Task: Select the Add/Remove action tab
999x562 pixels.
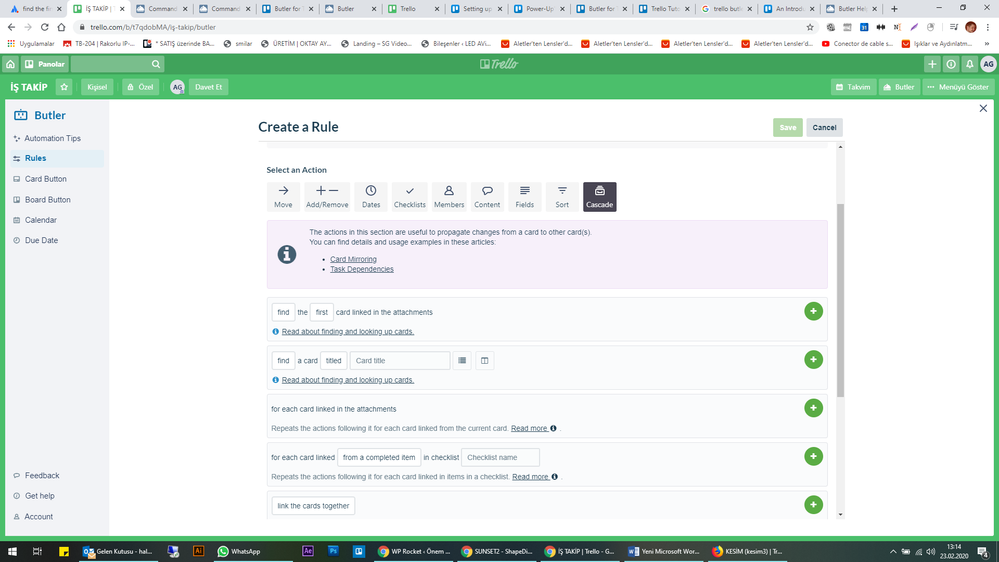Action: (327, 196)
